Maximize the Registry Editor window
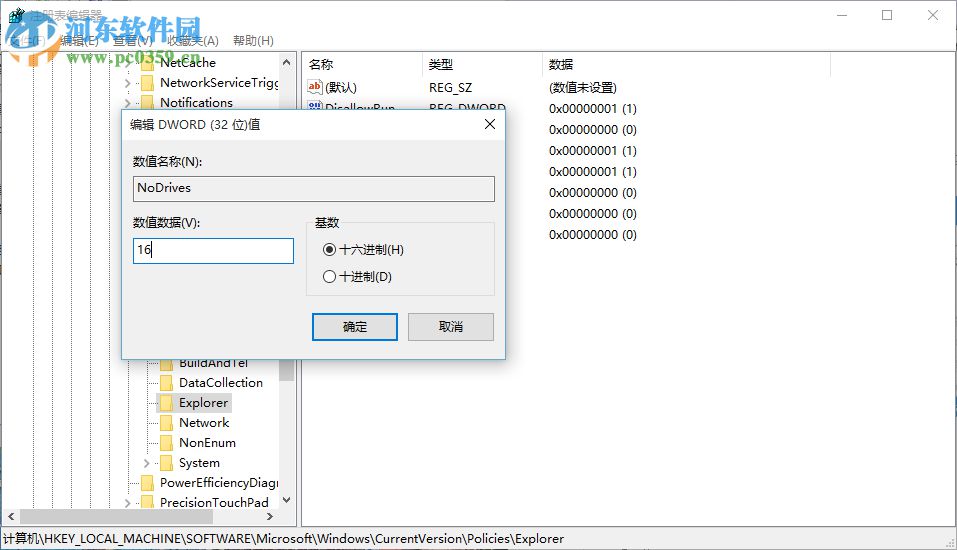The height and width of the screenshot is (550, 957). click(887, 15)
